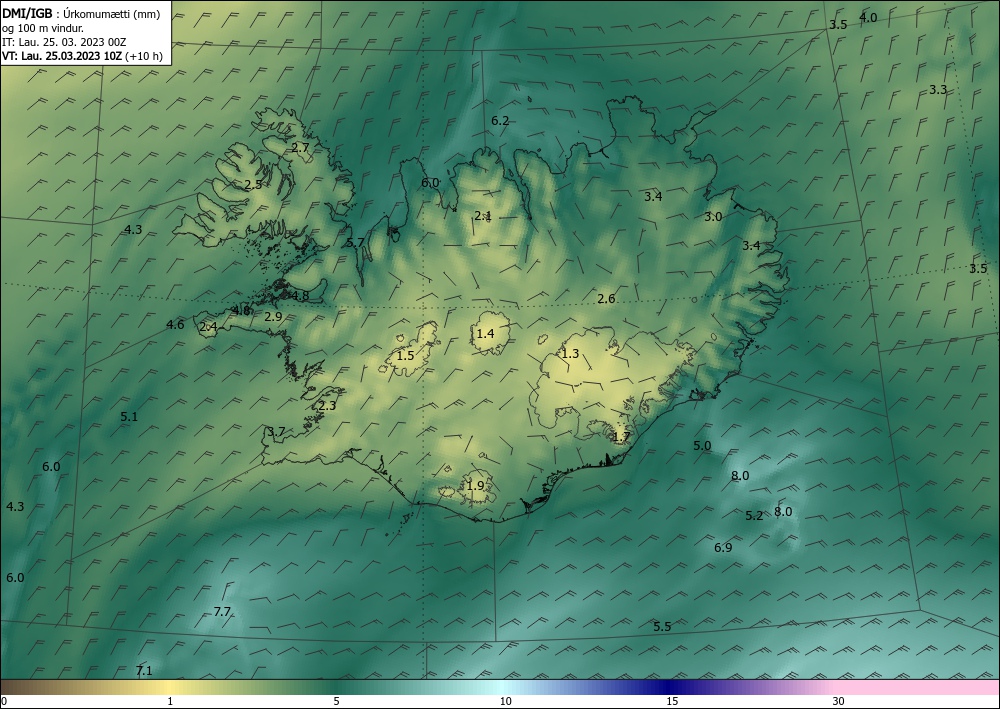This screenshot has height=709, width=1000.
Task: Click the dark navy segment of the color bar
Action: (x=670, y=687)
